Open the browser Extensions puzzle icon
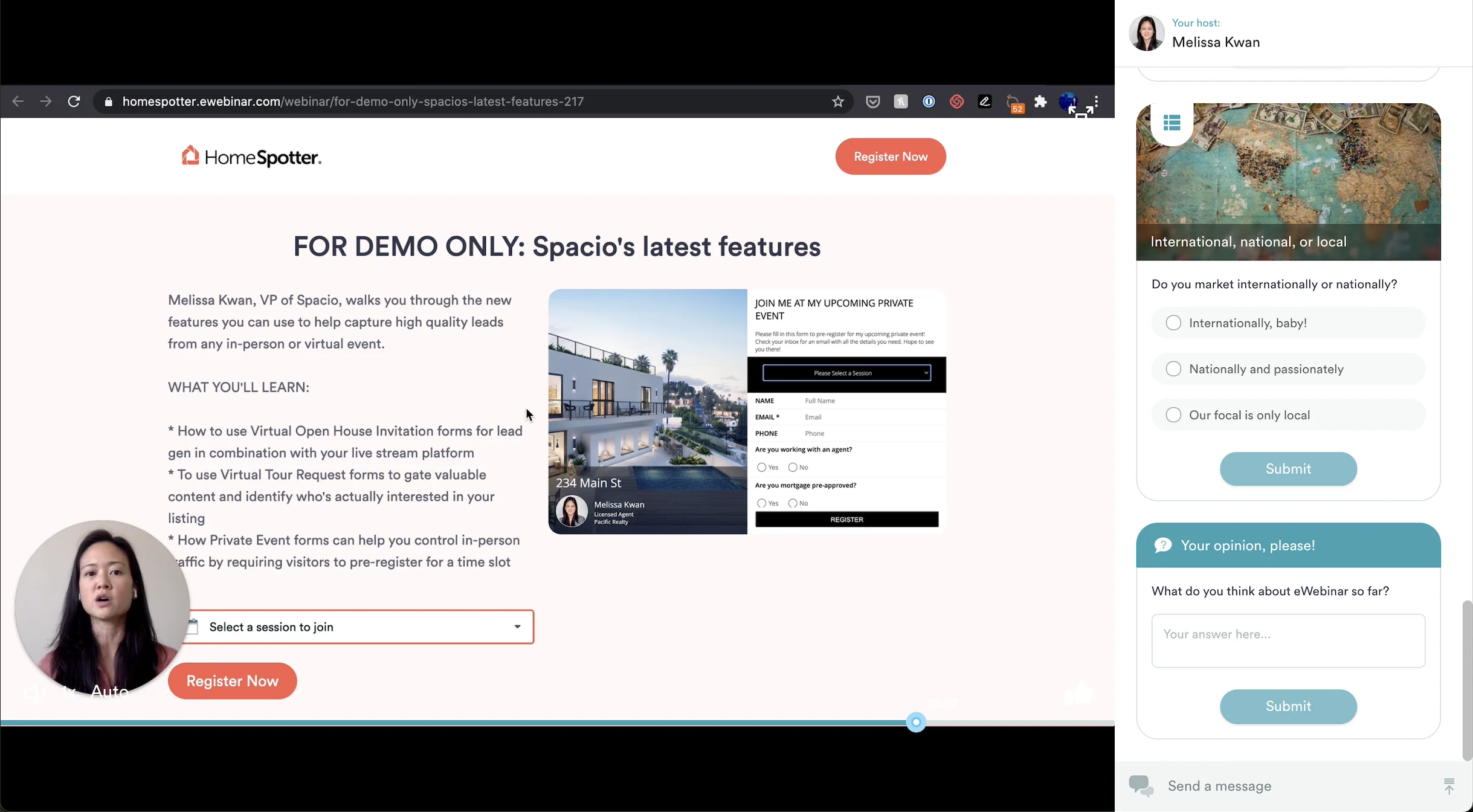The image size is (1473, 812). click(x=1040, y=101)
